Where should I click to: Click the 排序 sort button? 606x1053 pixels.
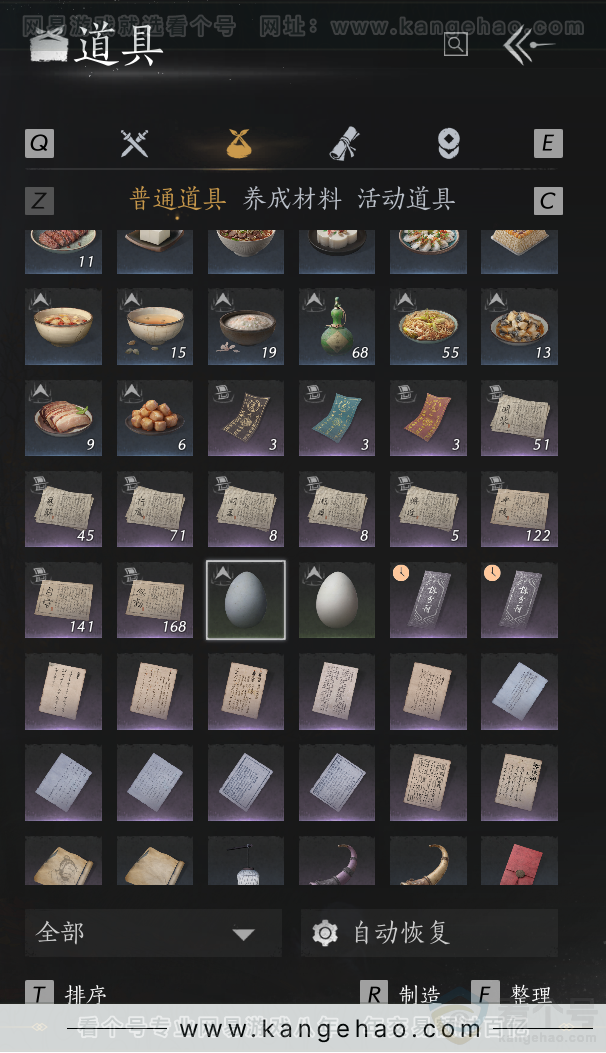[x=66, y=994]
